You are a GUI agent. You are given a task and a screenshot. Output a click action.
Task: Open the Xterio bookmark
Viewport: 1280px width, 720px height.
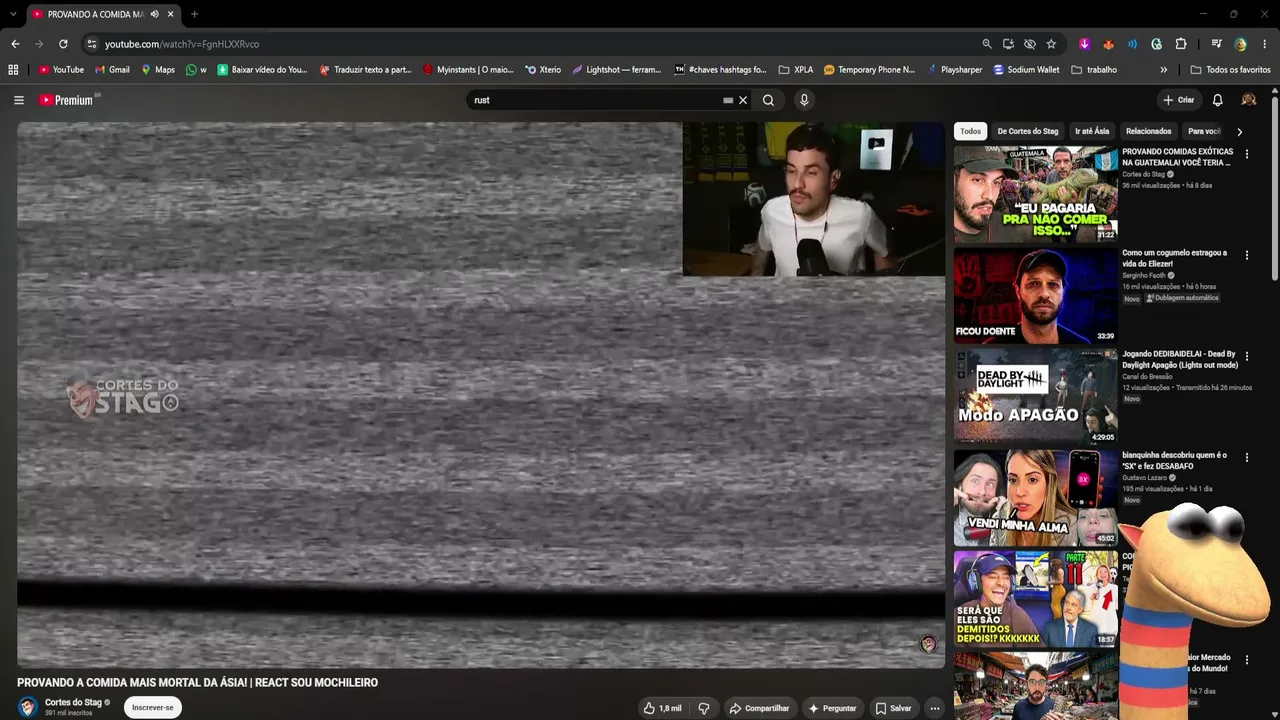pos(543,70)
